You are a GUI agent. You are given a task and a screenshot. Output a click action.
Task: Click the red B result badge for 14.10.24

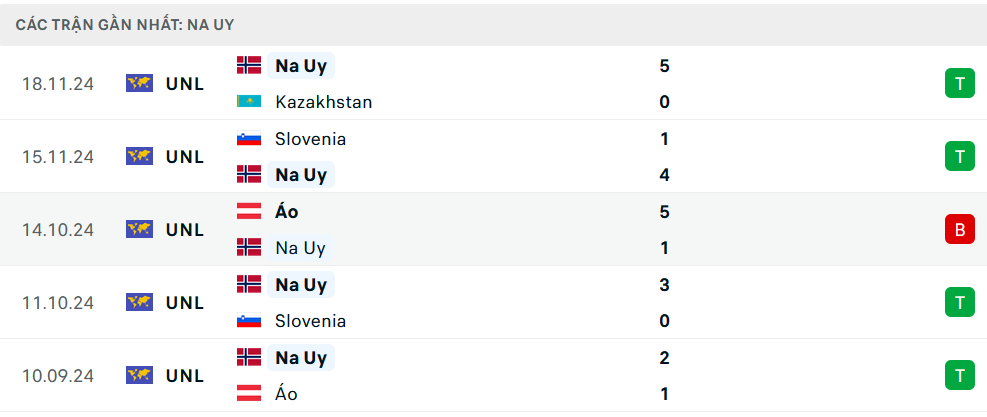pos(959,229)
